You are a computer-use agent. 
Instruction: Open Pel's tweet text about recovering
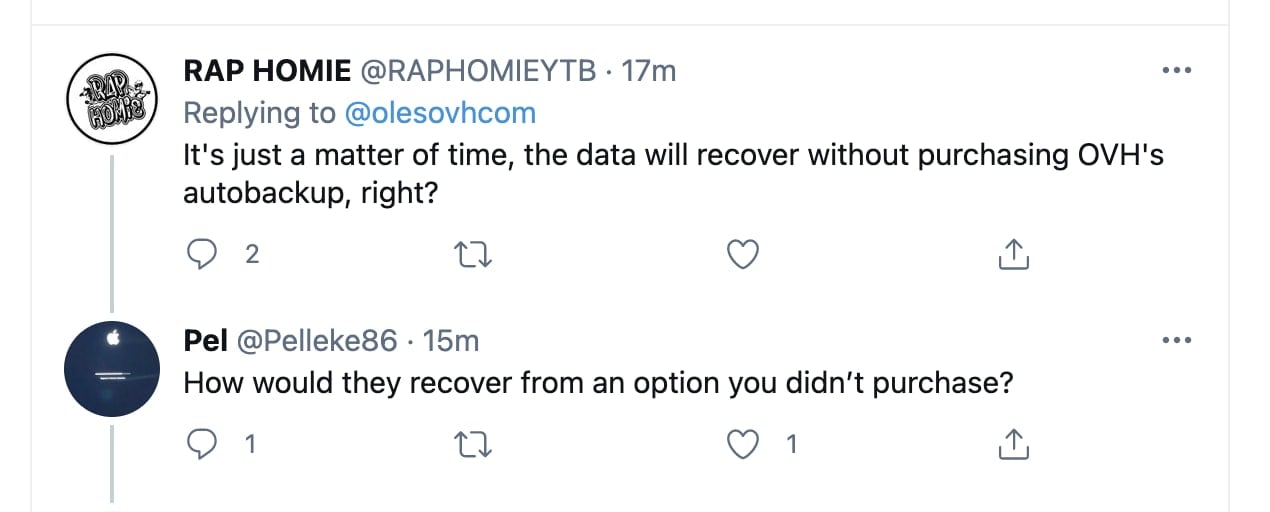click(x=598, y=384)
